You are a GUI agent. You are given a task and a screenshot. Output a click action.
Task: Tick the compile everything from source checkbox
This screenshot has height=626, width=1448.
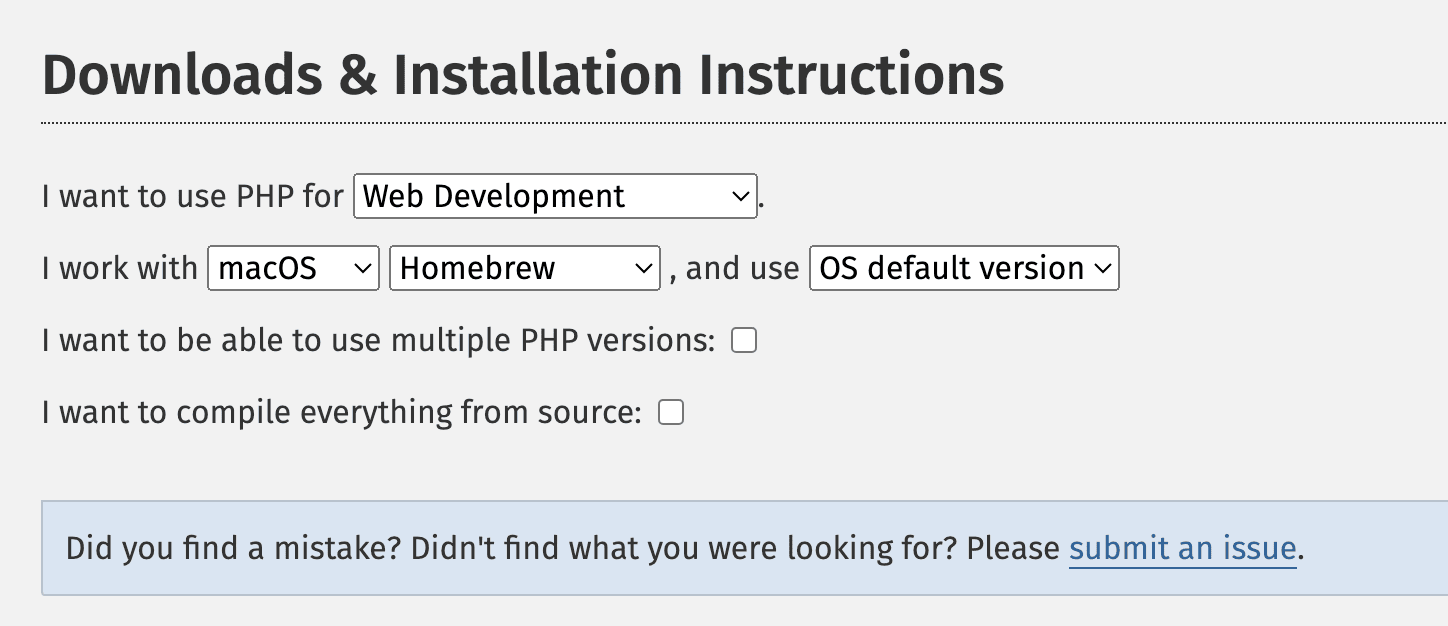[671, 412]
